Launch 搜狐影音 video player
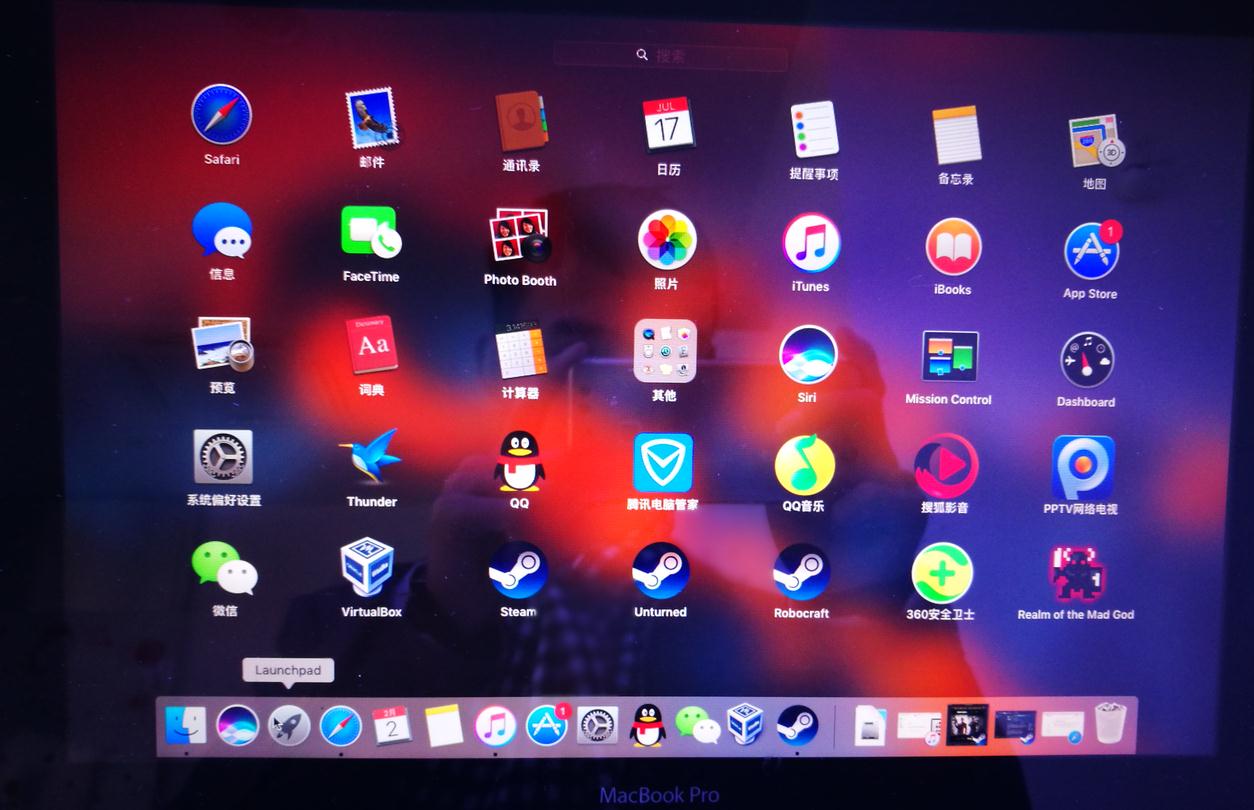This screenshot has height=810, width=1254. point(945,466)
